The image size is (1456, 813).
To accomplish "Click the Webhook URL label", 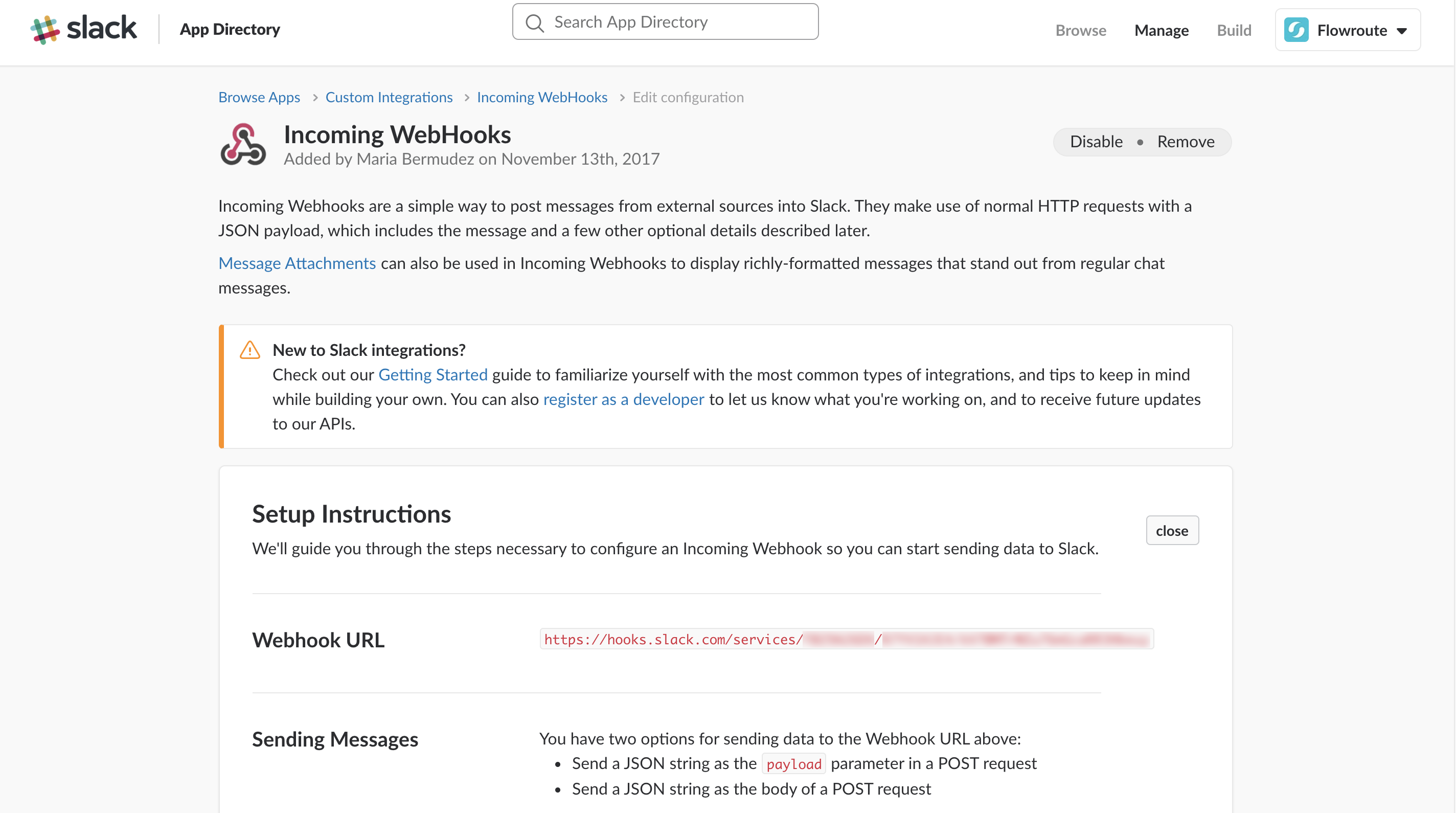I will pyautogui.click(x=318, y=640).
